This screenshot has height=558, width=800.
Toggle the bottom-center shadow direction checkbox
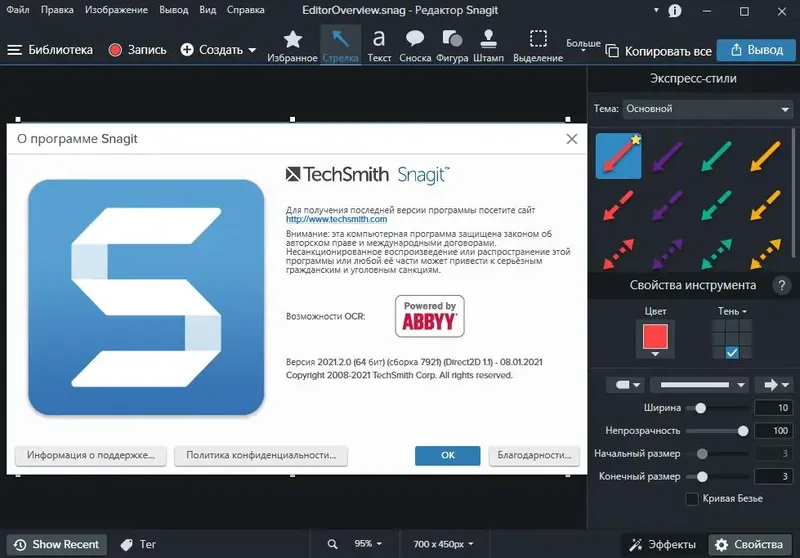732,352
